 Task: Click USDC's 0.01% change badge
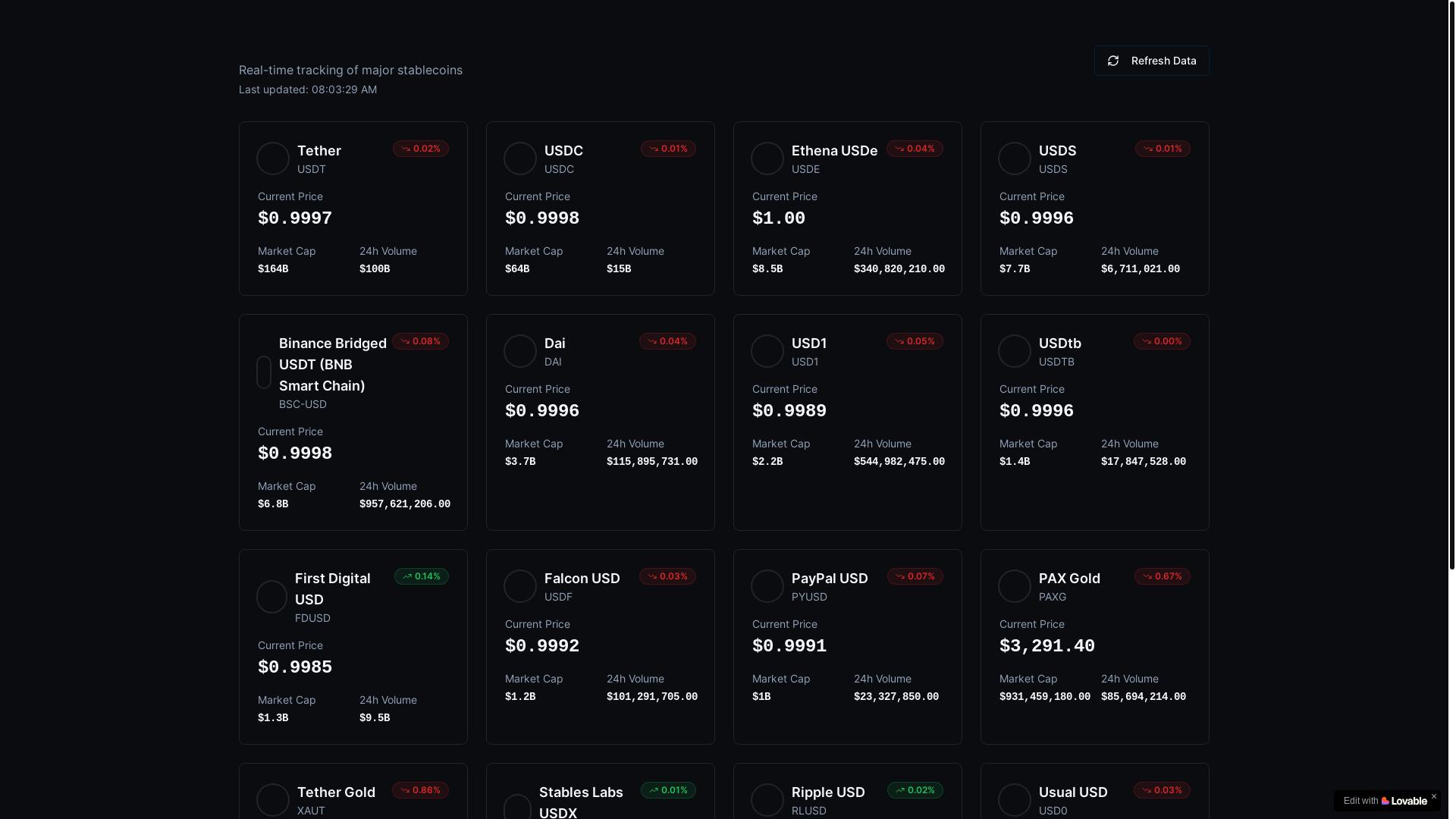668,149
